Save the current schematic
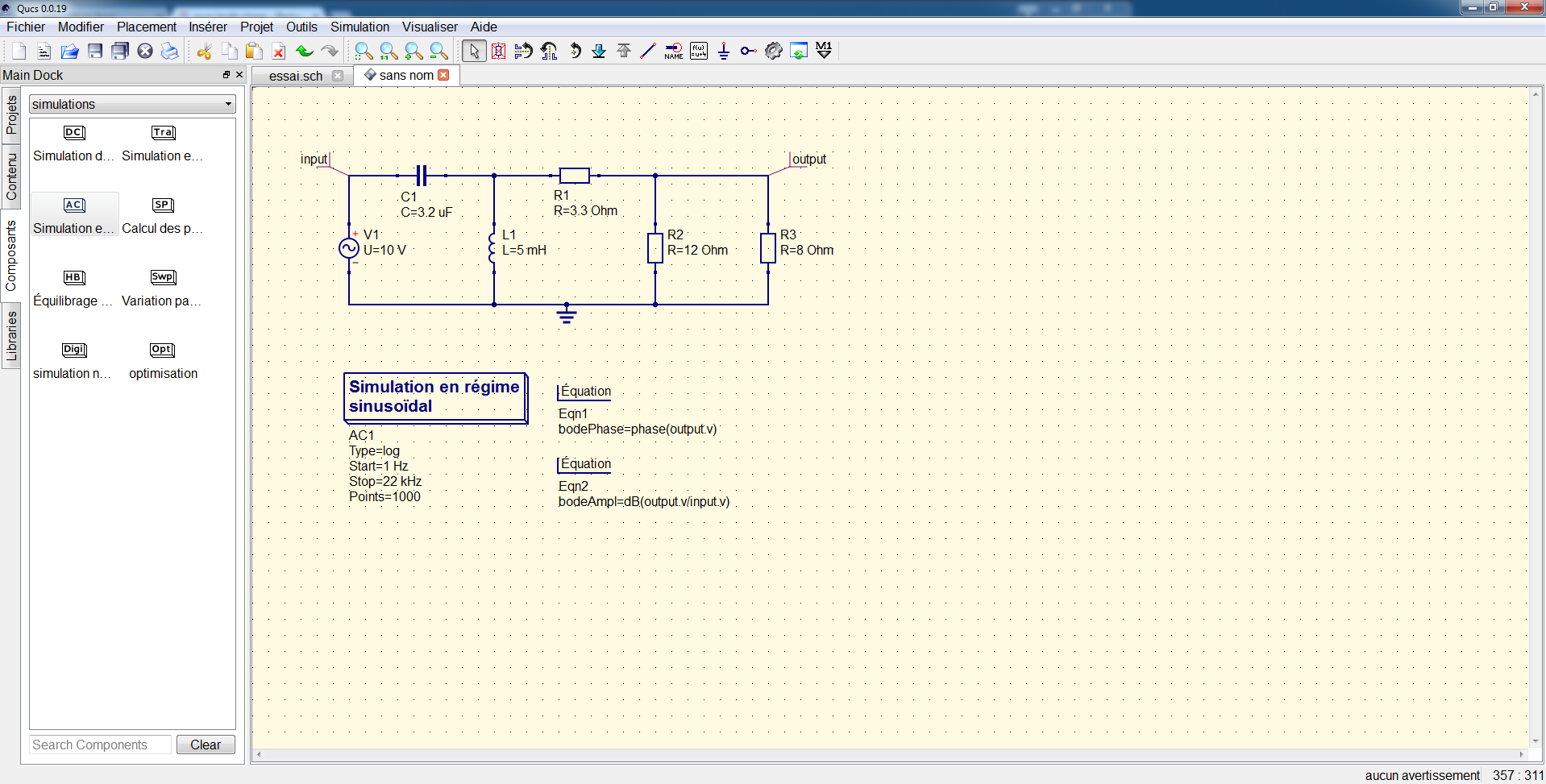Viewport: 1546px width, 784px height. coord(95,52)
